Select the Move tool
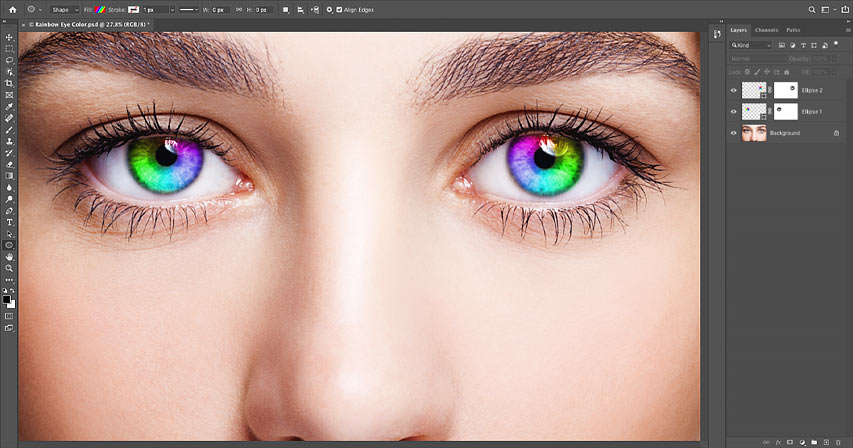Viewport: 853px width, 448px height. point(9,37)
